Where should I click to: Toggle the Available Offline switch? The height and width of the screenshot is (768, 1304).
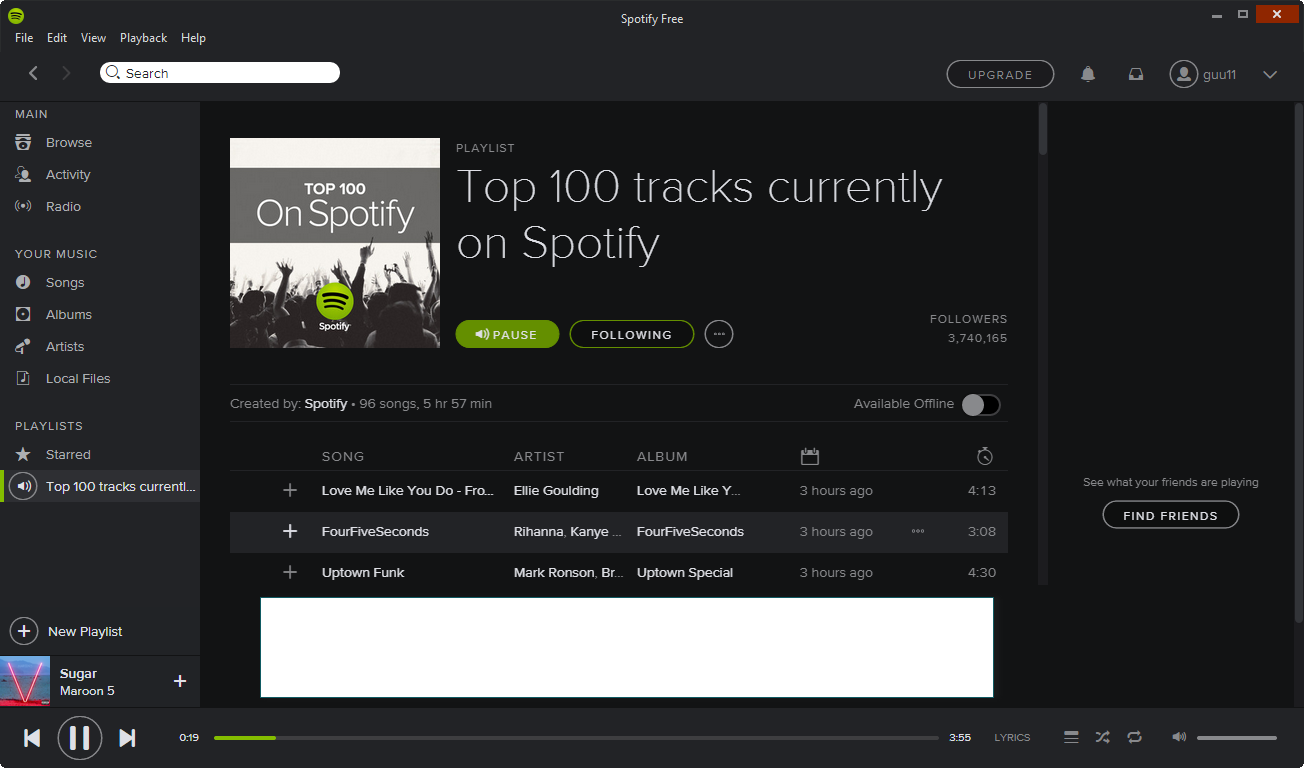click(981, 404)
